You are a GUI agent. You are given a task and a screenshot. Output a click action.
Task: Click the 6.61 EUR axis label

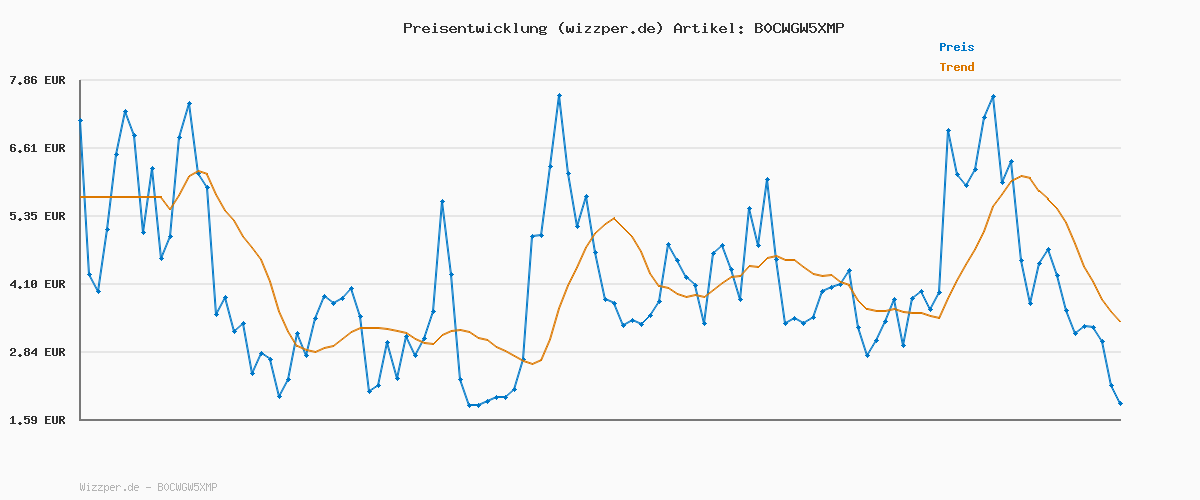pyautogui.click(x=37, y=148)
